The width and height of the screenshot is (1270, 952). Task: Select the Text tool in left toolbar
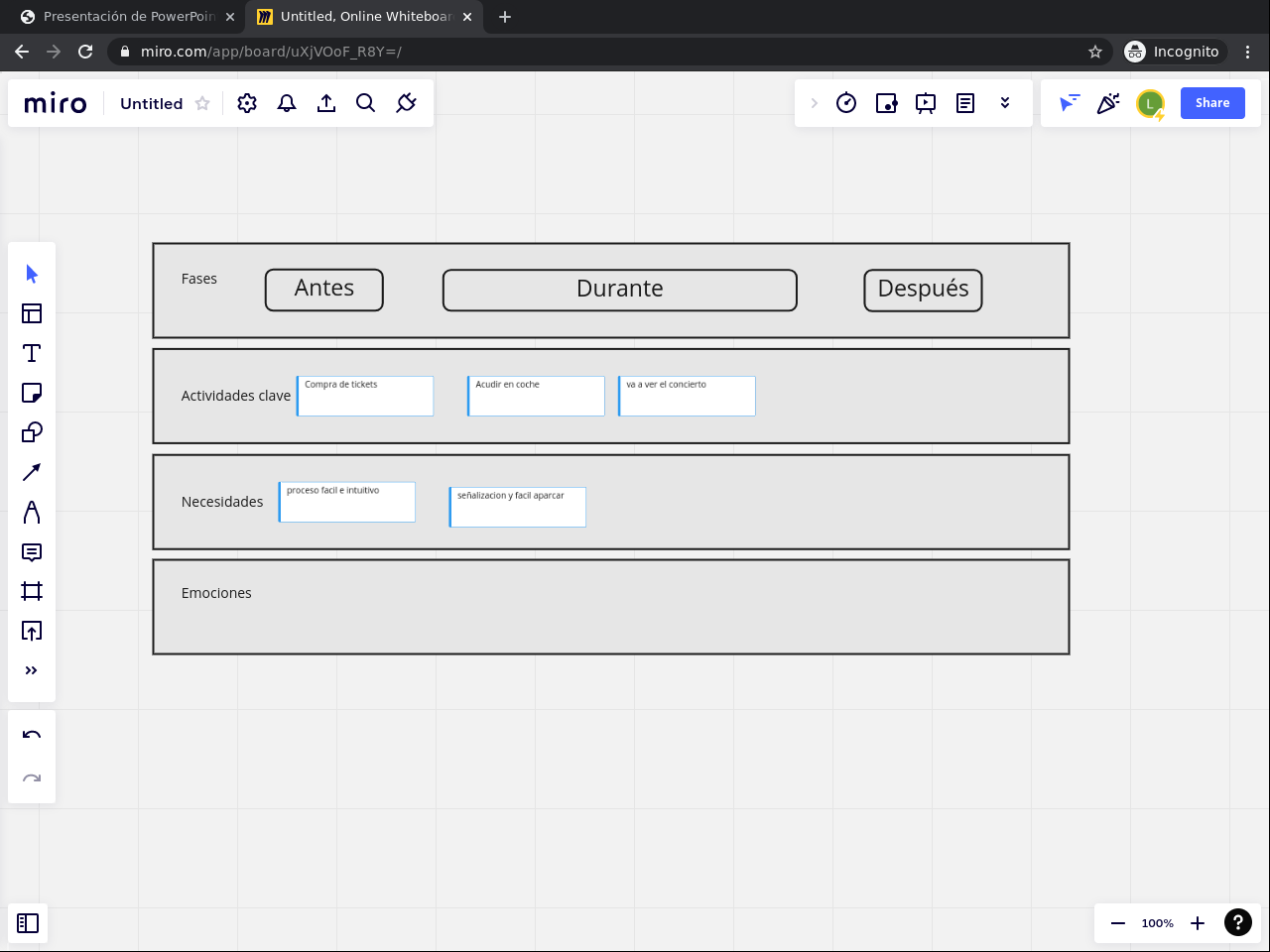click(x=32, y=353)
